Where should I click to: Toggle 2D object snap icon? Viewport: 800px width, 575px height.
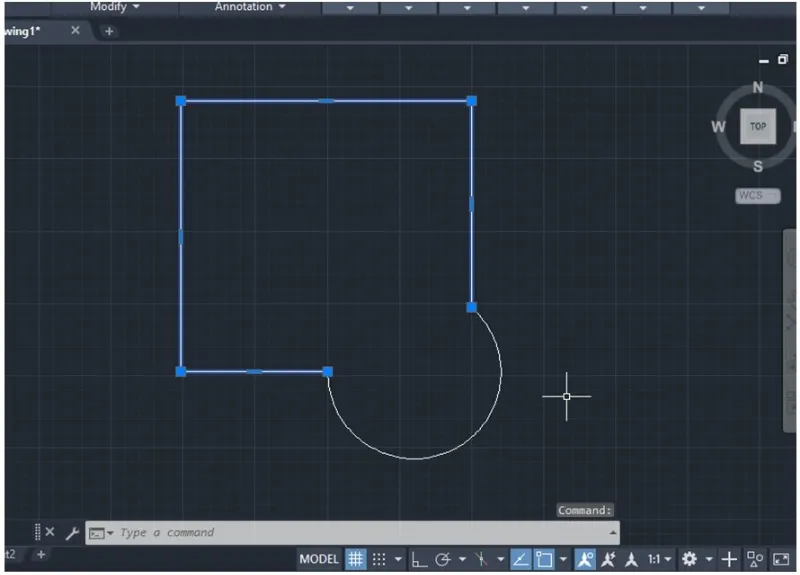(544, 559)
